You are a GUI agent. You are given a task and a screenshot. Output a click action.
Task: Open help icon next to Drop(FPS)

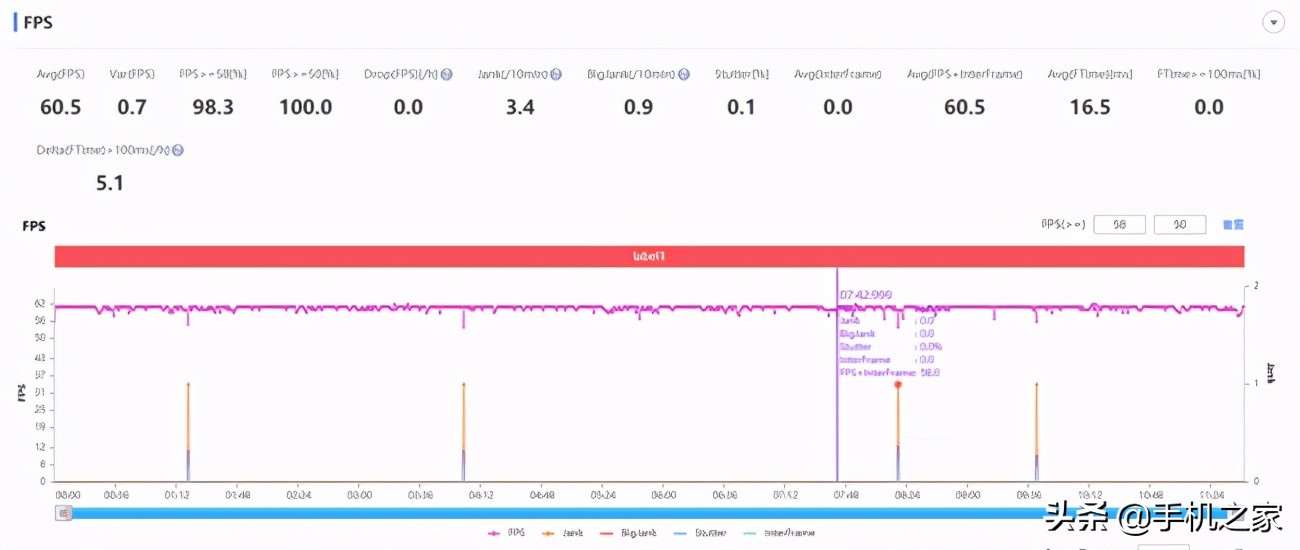447,74
